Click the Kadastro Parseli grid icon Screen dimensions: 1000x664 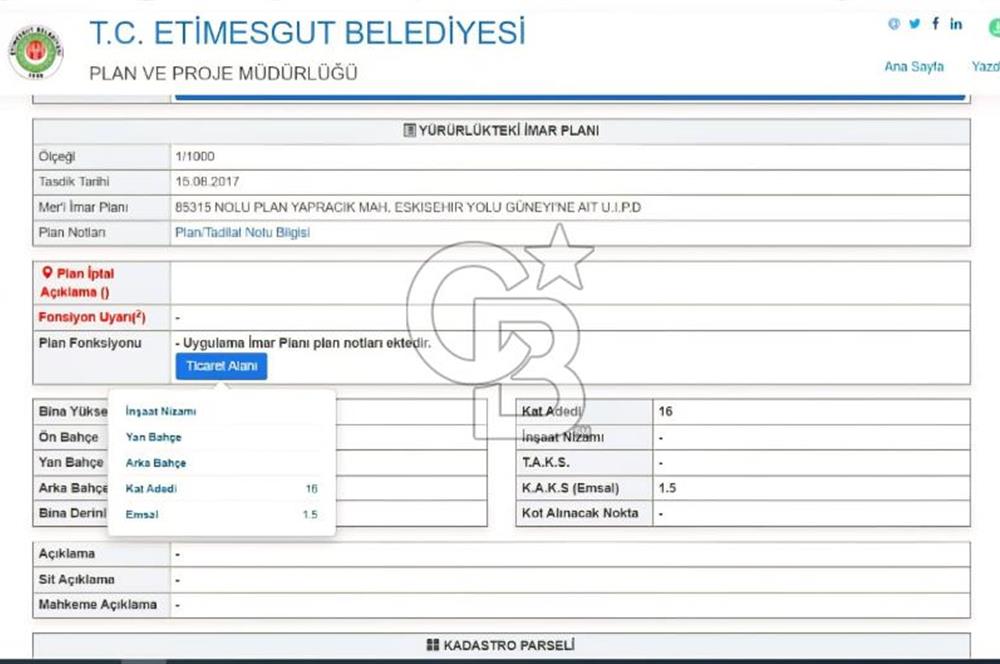[432, 646]
